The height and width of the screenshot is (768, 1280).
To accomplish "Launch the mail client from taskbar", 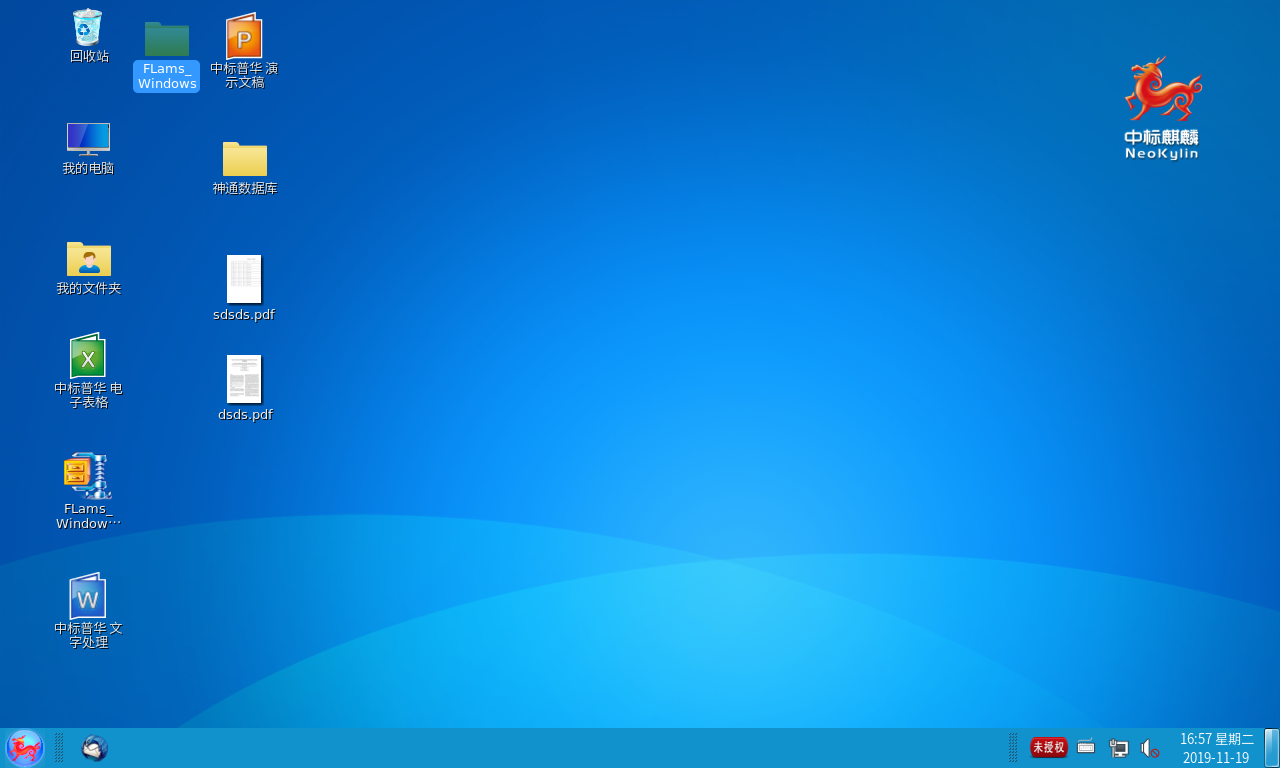I will (x=95, y=748).
